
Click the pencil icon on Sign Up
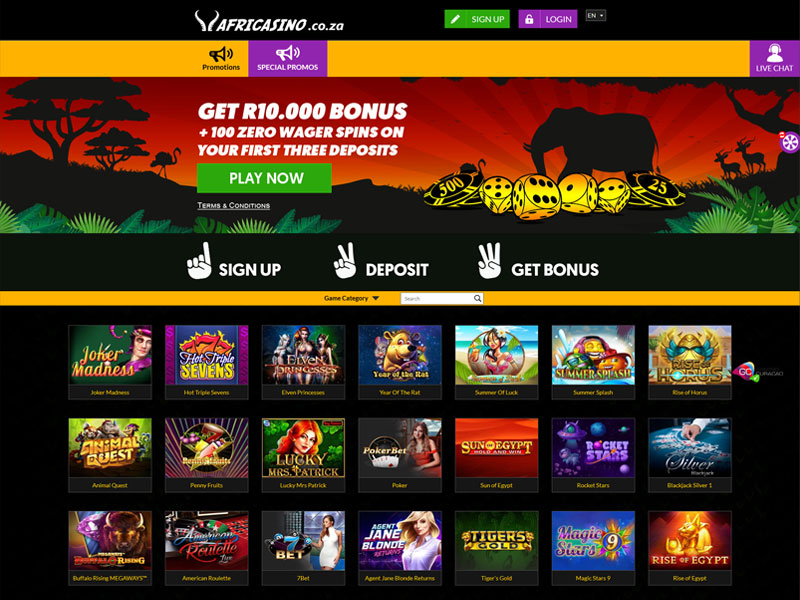tap(455, 19)
